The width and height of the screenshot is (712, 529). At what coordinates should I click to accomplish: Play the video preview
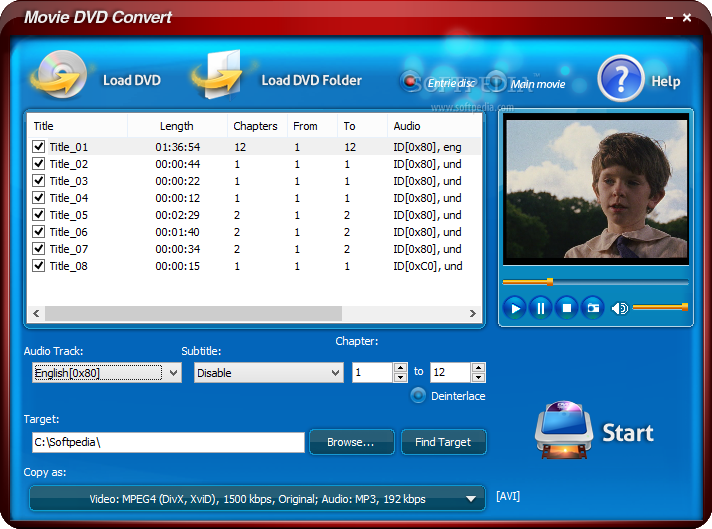pos(514,308)
